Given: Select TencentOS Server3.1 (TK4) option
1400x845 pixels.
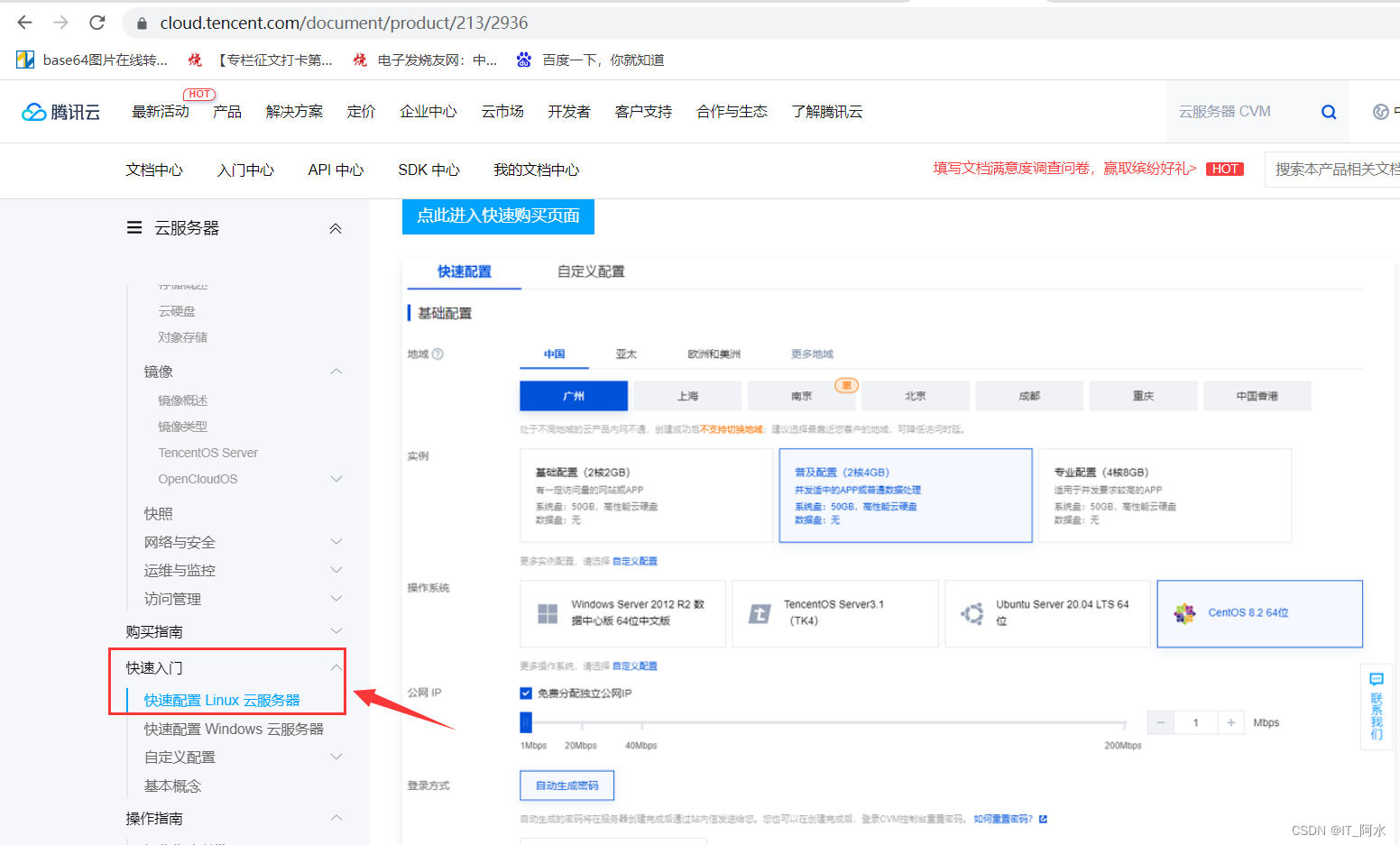Looking at the screenshot, I should [x=835, y=613].
